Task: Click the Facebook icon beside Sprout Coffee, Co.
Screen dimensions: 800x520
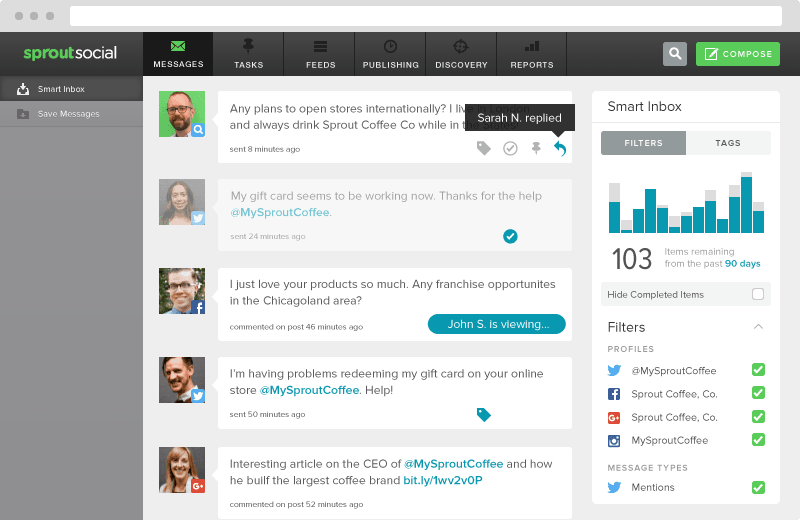Action: point(614,394)
